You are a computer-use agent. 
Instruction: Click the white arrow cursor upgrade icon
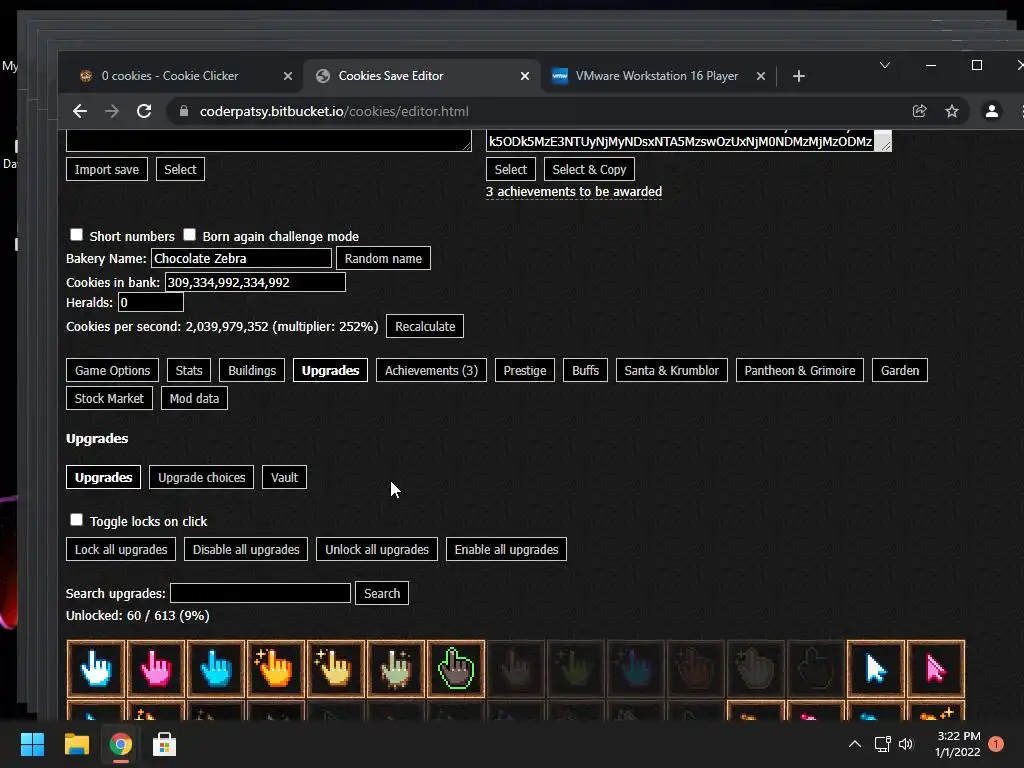[x=876, y=669]
